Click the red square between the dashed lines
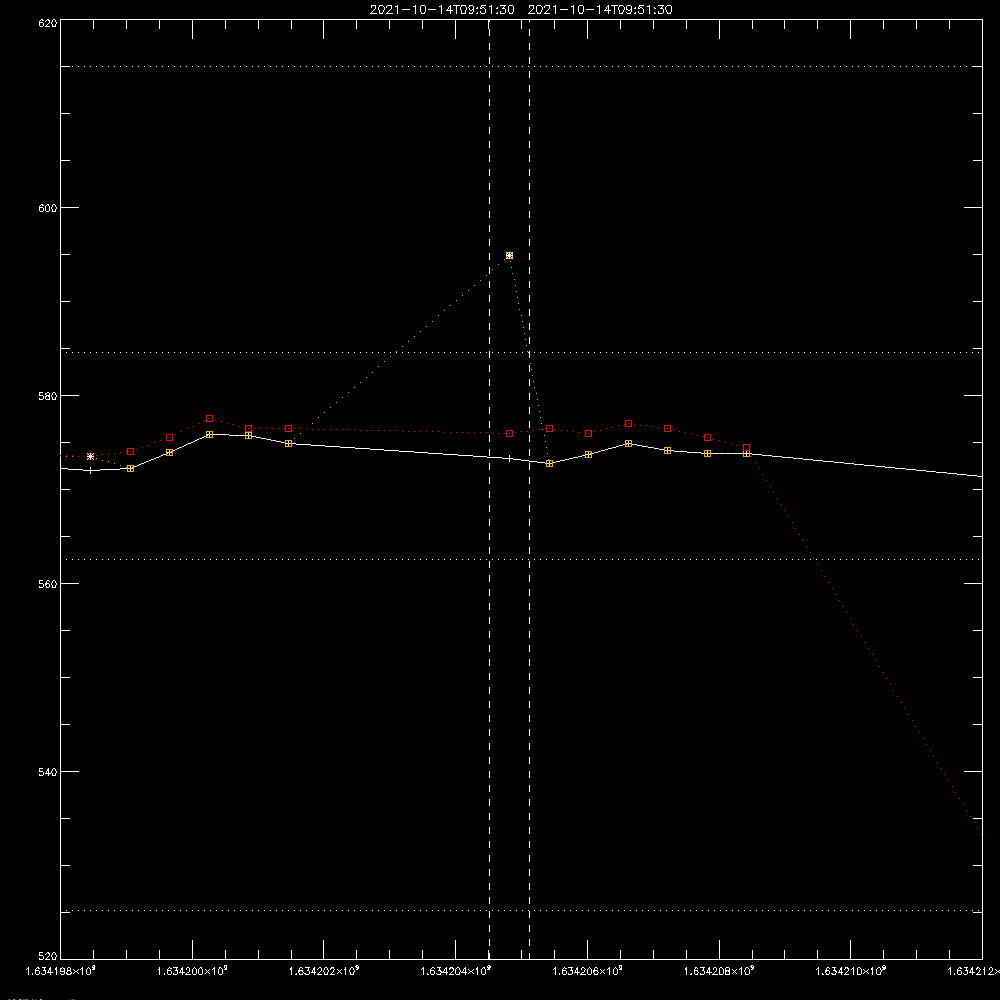Screen dimensions: 1000x1000 509,434
